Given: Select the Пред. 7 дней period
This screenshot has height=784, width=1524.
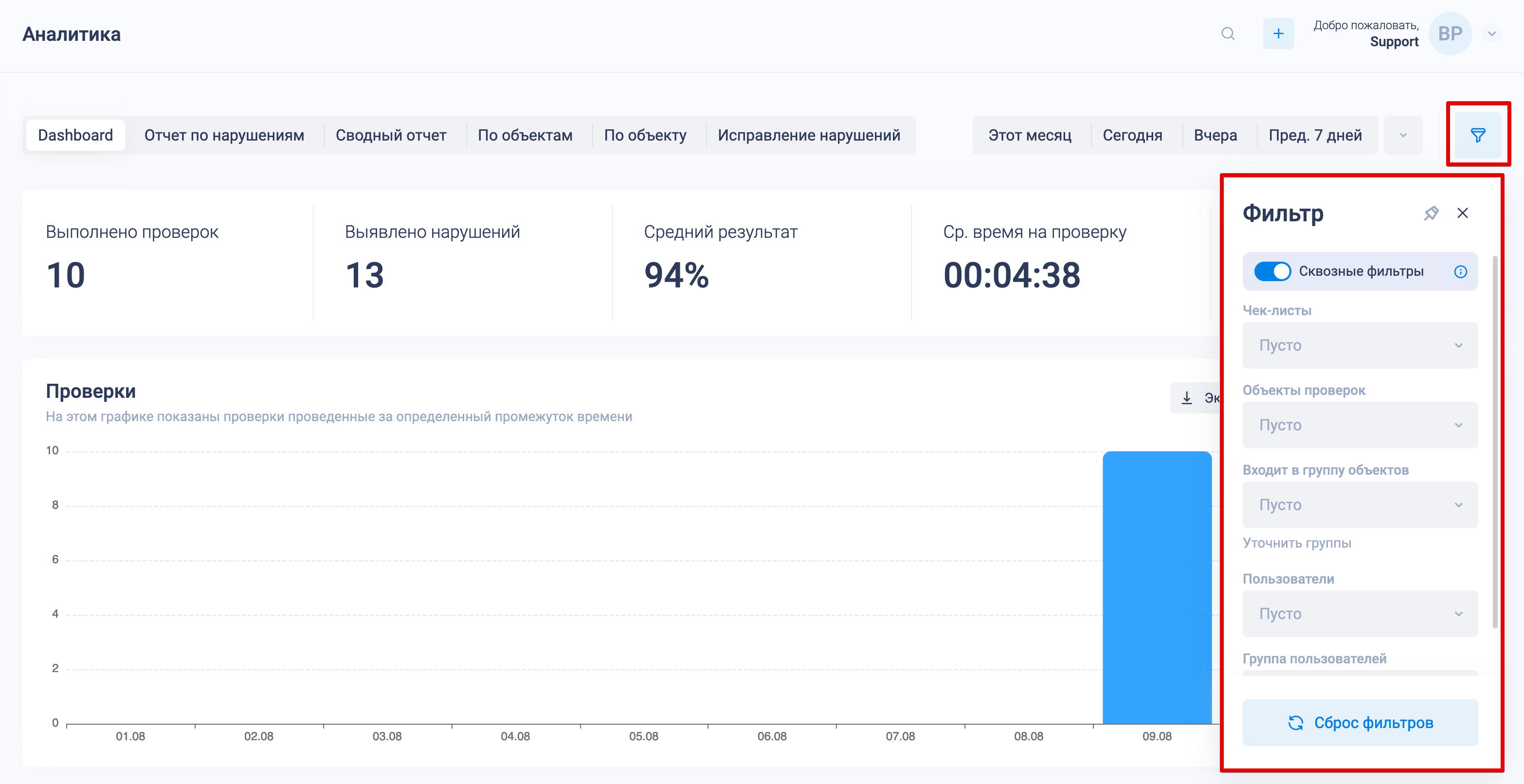Looking at the screenshot, I should 1315,135.
